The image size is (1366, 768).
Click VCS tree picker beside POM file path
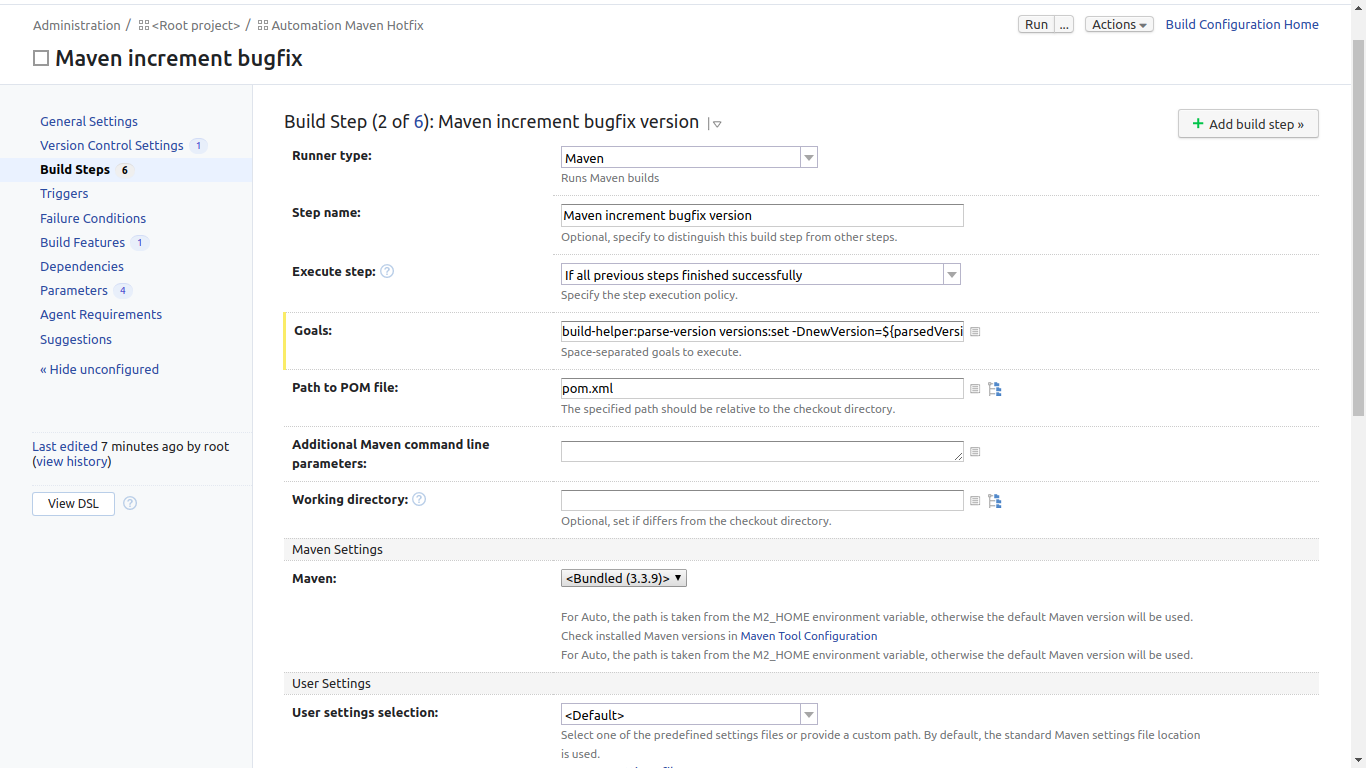[995, 388]
